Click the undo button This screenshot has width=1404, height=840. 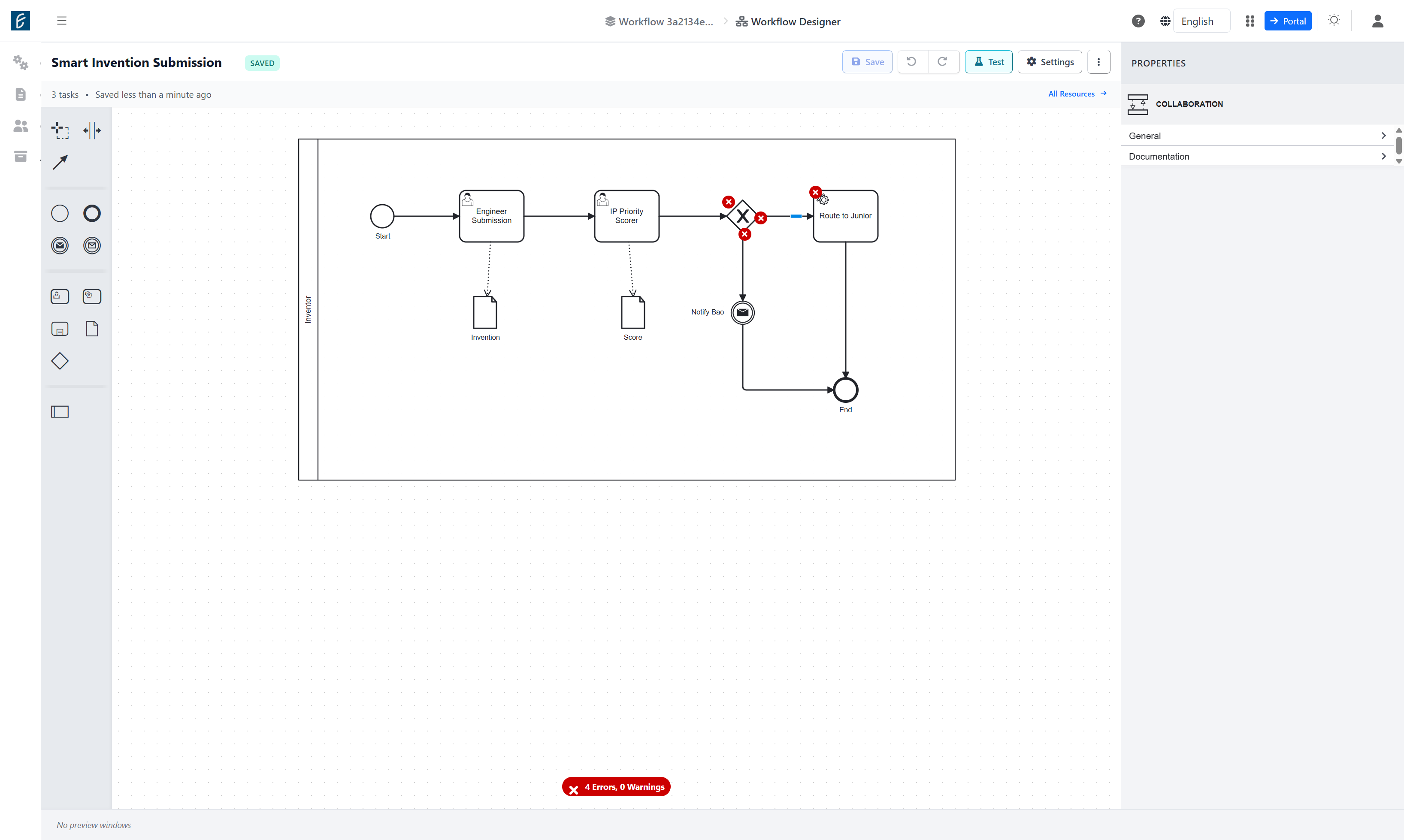coord(911,62)
